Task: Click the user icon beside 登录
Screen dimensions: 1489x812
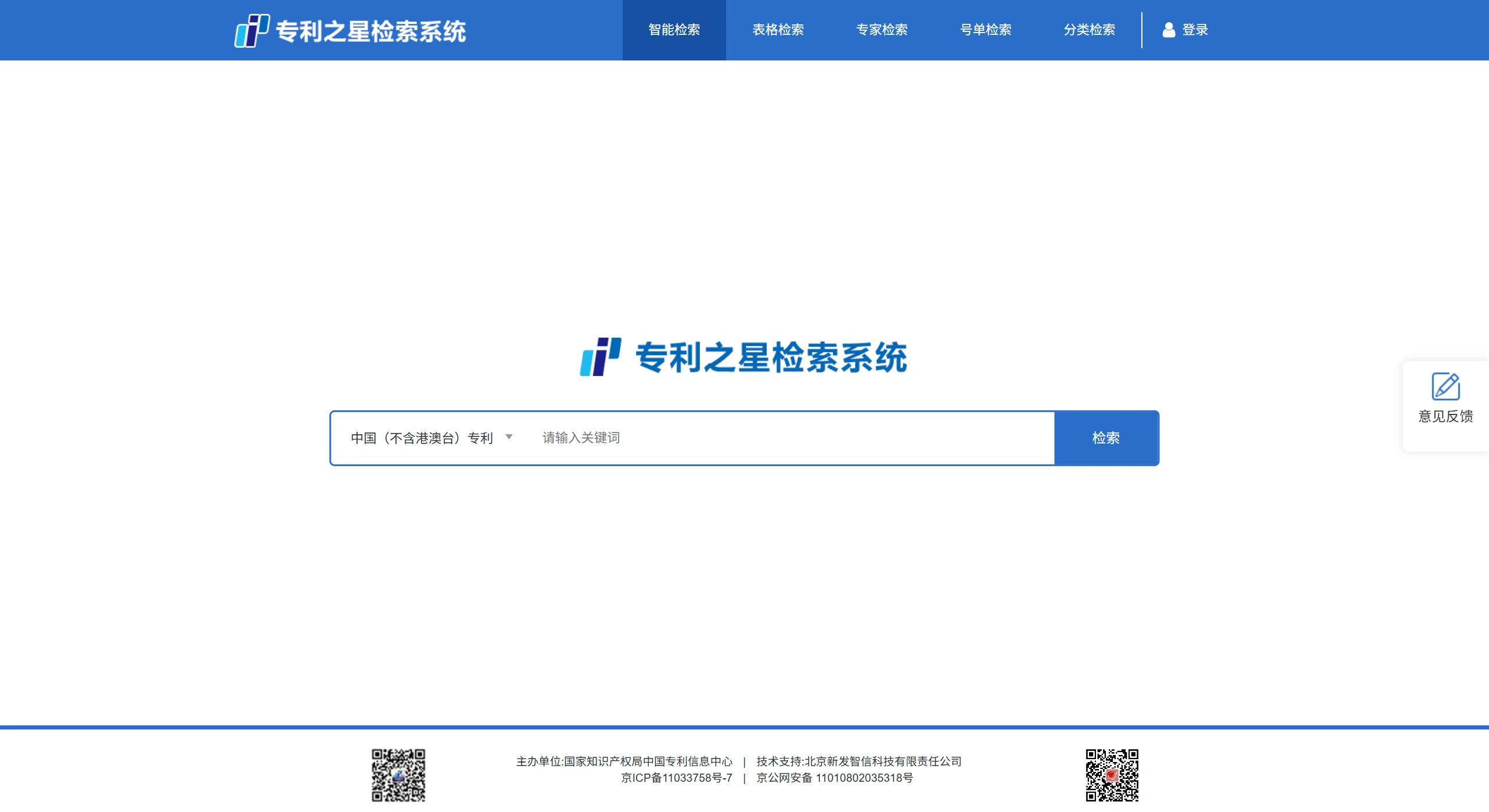Action: (1169, 30)
